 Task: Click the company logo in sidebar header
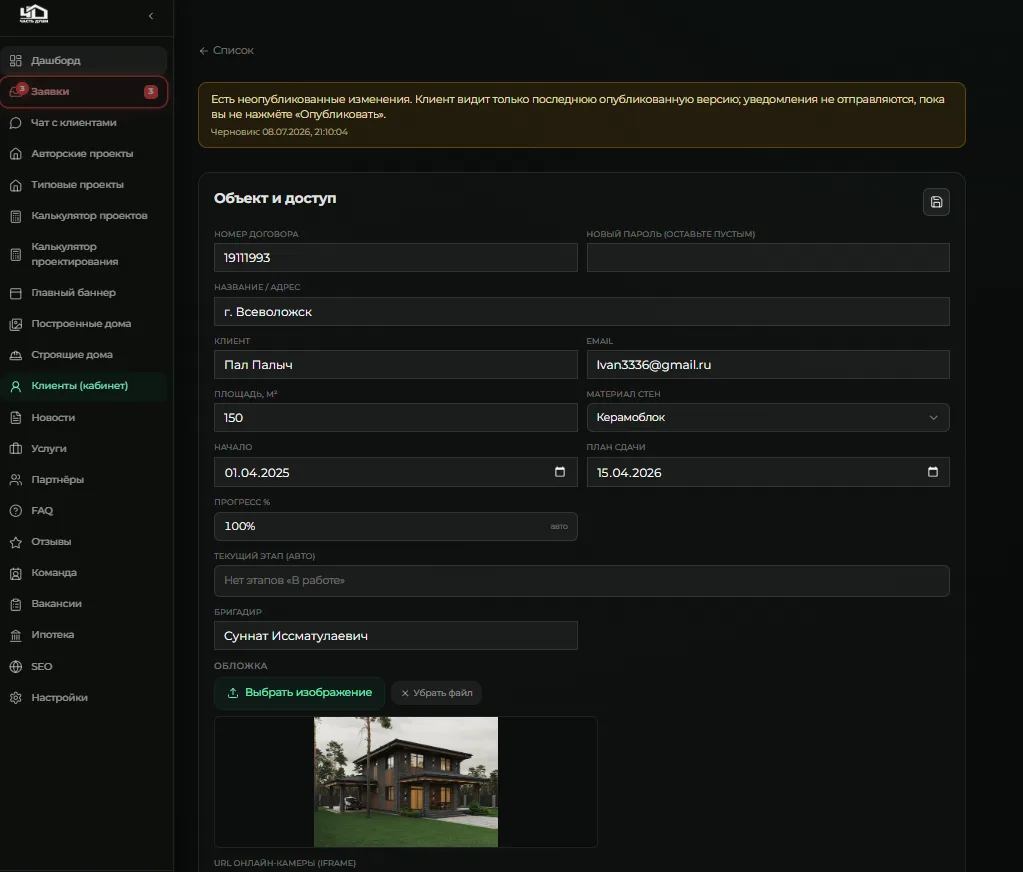tap(34, 14)
